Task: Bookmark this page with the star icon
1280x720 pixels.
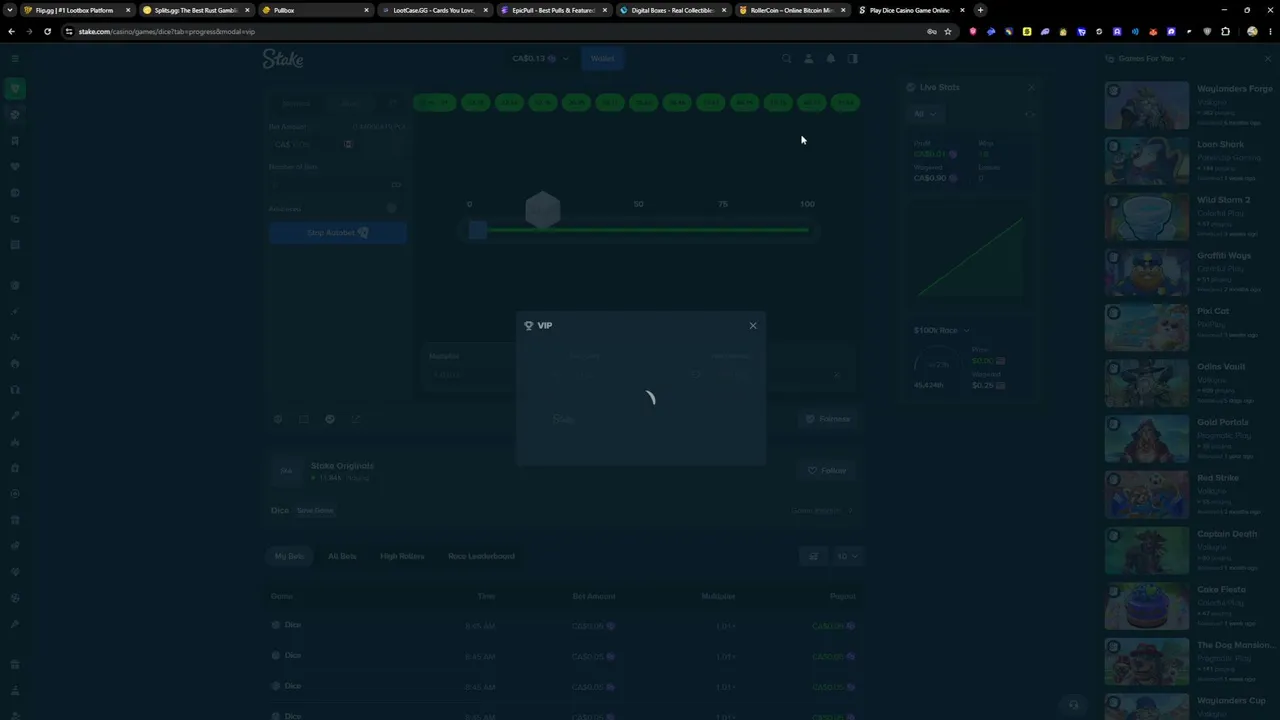Action: 947,31
